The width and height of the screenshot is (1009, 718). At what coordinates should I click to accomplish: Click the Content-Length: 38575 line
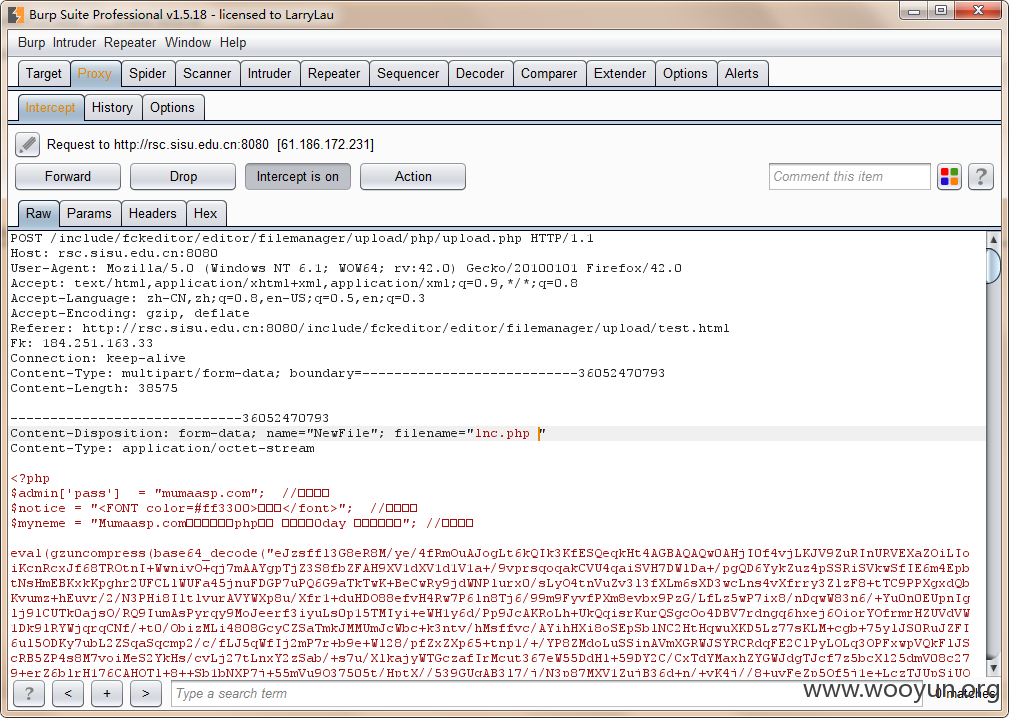[x=94, y=388]
